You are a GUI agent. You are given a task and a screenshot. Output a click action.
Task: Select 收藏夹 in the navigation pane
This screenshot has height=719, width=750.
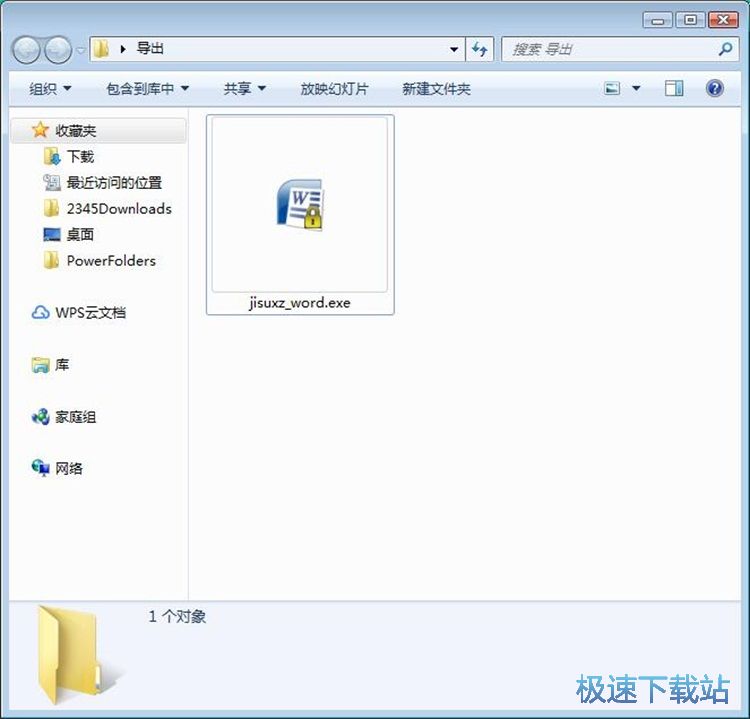tap(98, 131)
